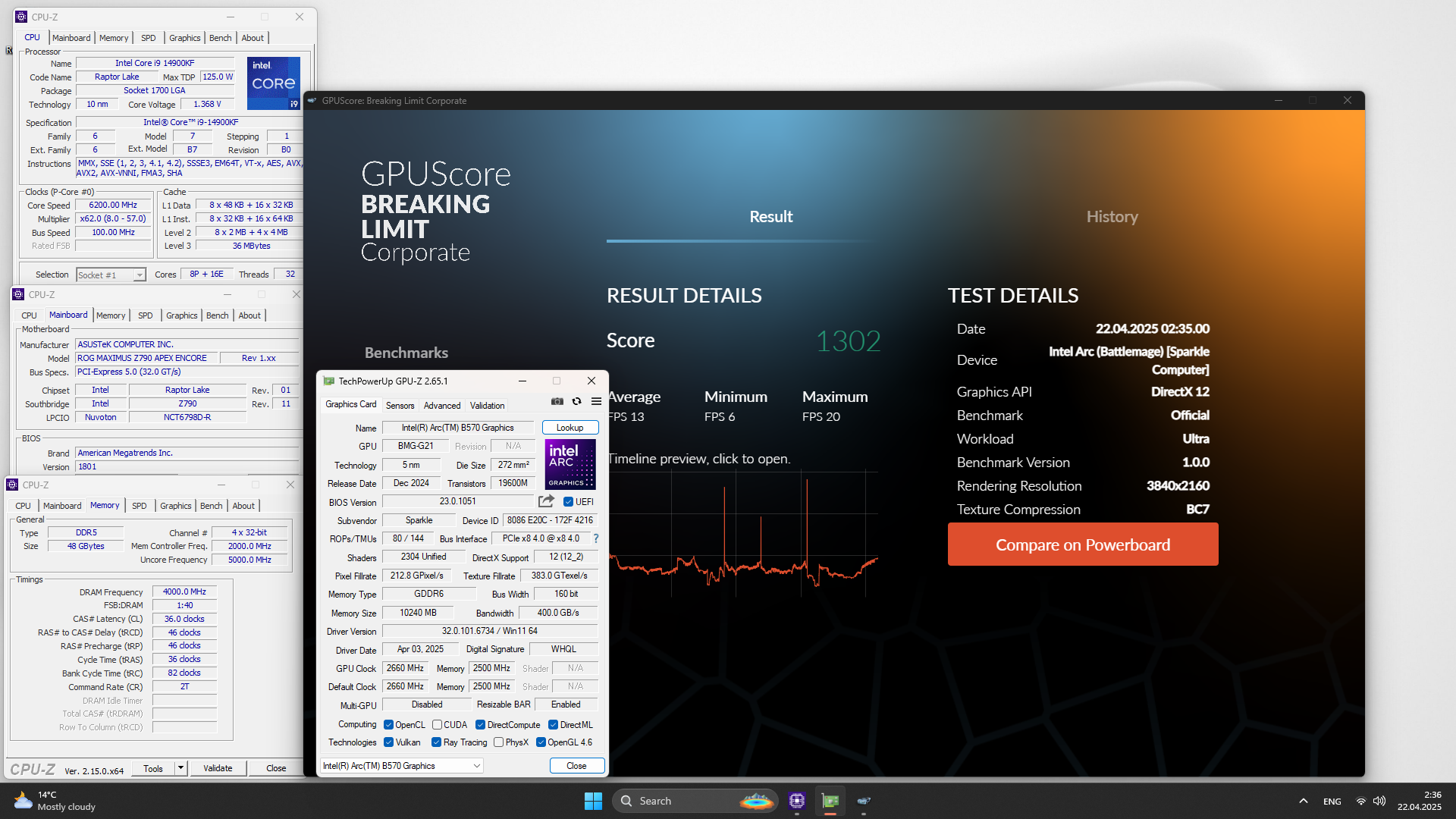Click the GPU-Z refresh icon
This screenshot has width=1456, height=819.
(x=577, y=401)
